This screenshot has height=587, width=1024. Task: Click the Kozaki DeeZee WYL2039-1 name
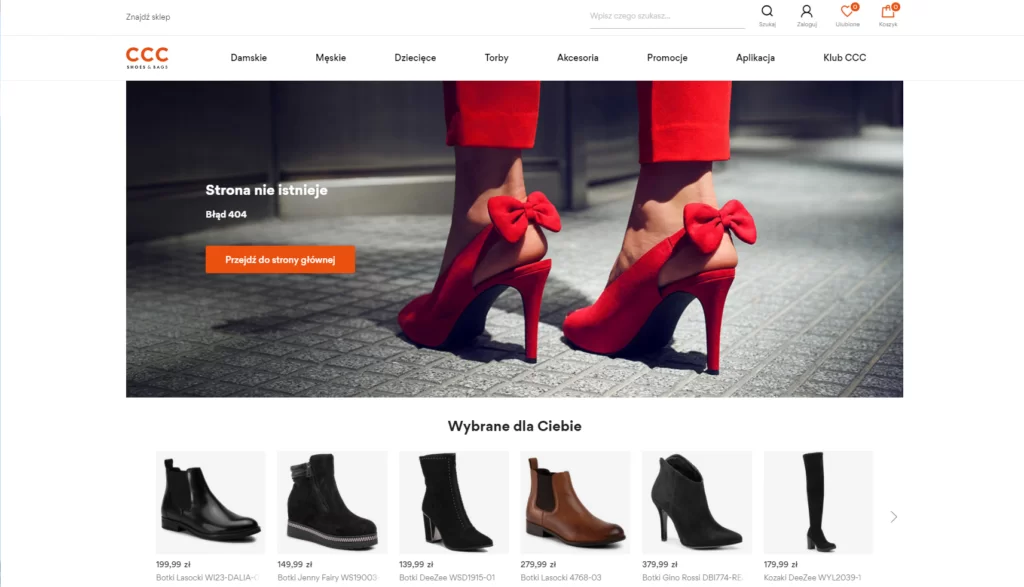(812, 577)
